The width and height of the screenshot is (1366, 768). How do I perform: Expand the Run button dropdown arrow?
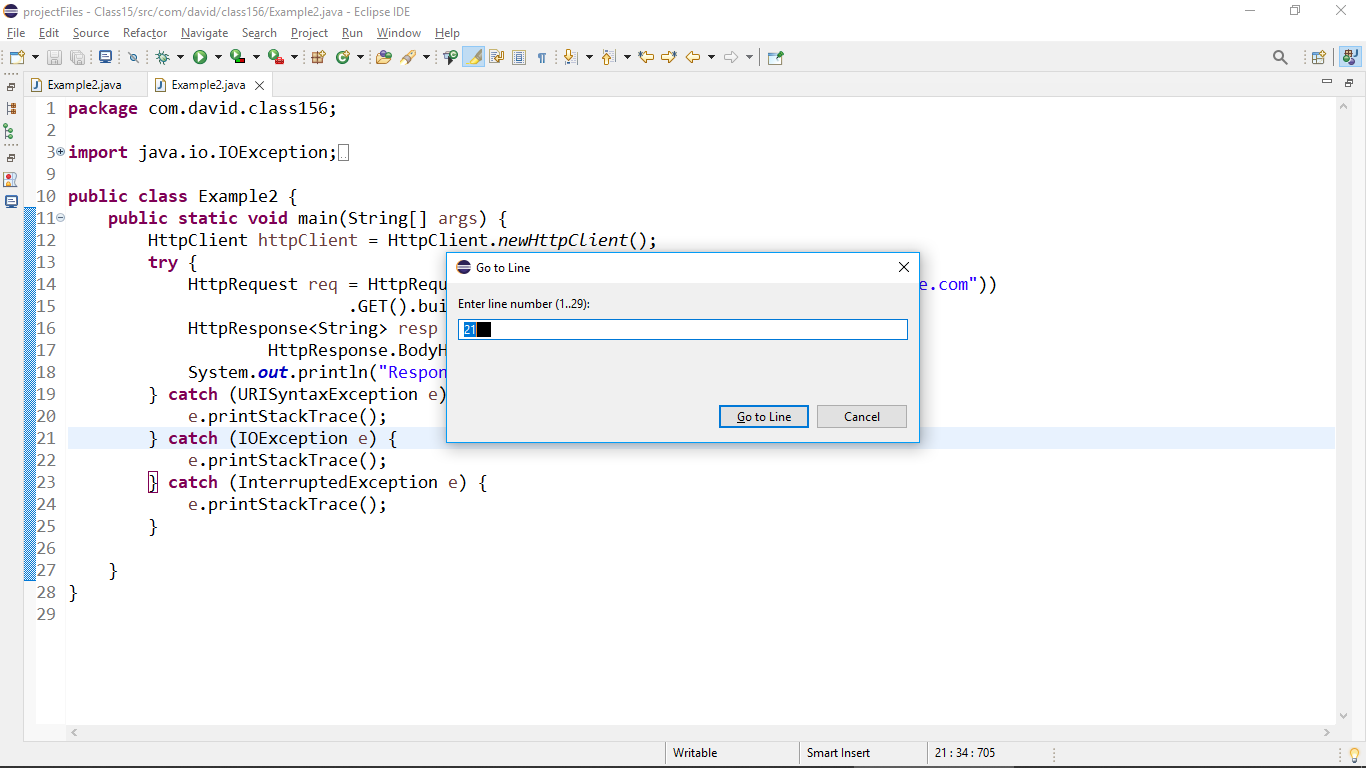pos(217,57)
